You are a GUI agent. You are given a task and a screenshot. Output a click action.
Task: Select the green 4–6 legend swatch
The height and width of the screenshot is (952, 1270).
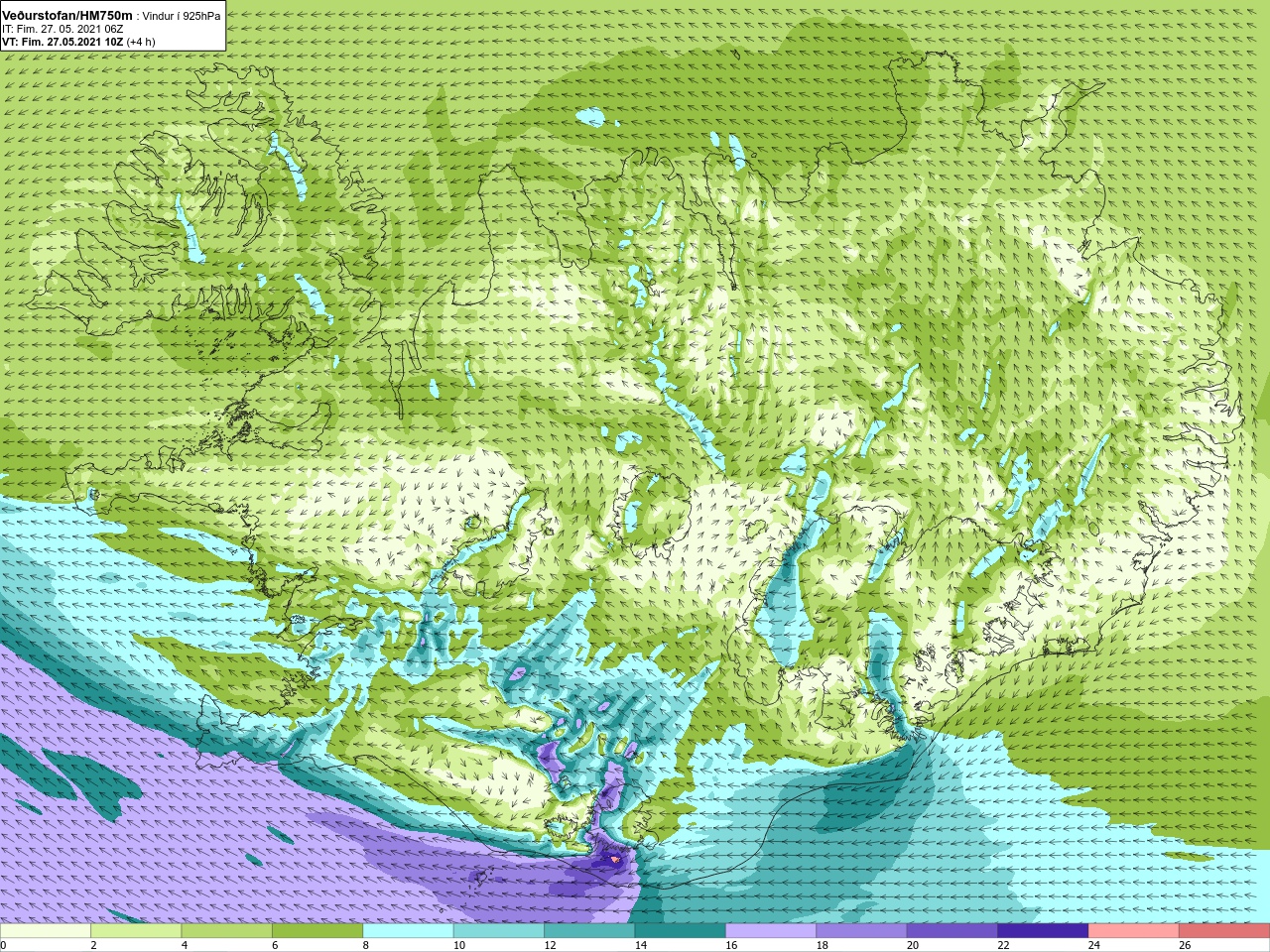(x=227, y=931)
